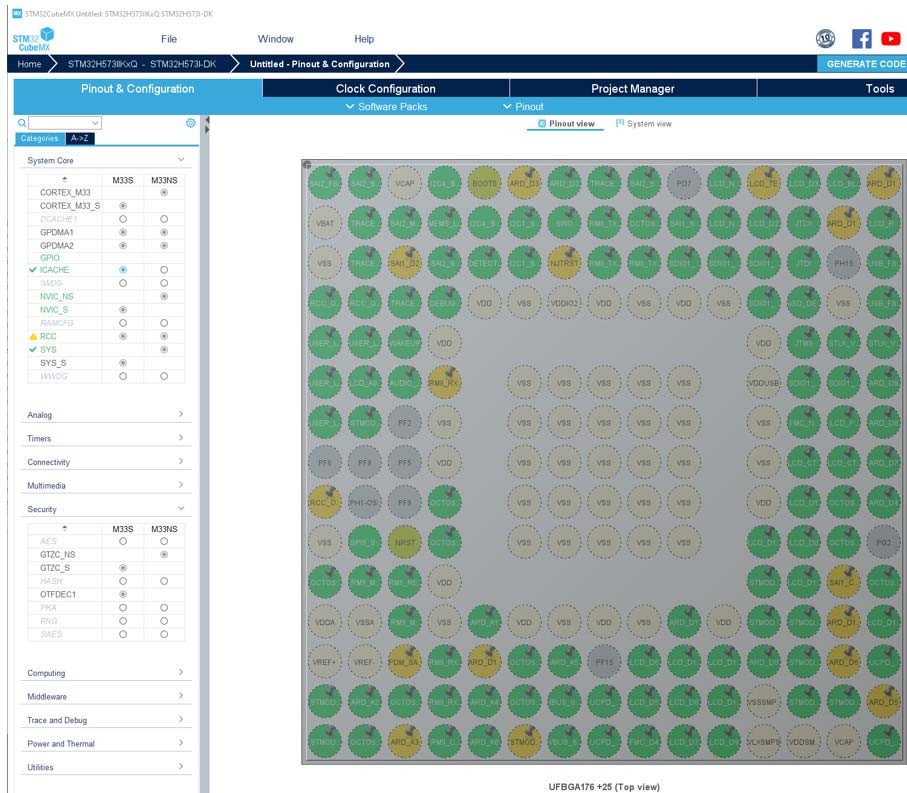Select the WAKEUP pin on the chip
Image resolution: width=907 pixels, height=793 pixels.
point(404,343)
